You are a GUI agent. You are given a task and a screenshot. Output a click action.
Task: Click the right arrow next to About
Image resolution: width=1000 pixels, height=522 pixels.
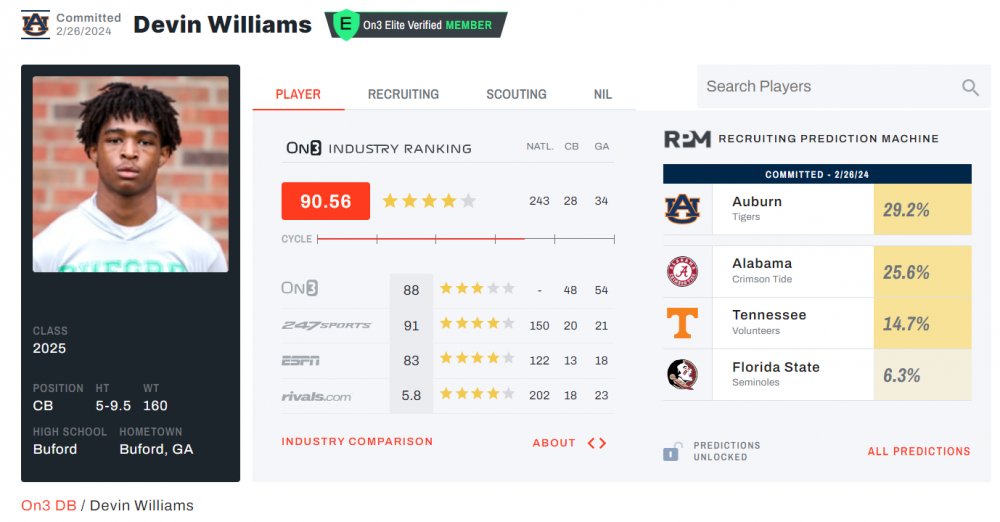[602, 443]
